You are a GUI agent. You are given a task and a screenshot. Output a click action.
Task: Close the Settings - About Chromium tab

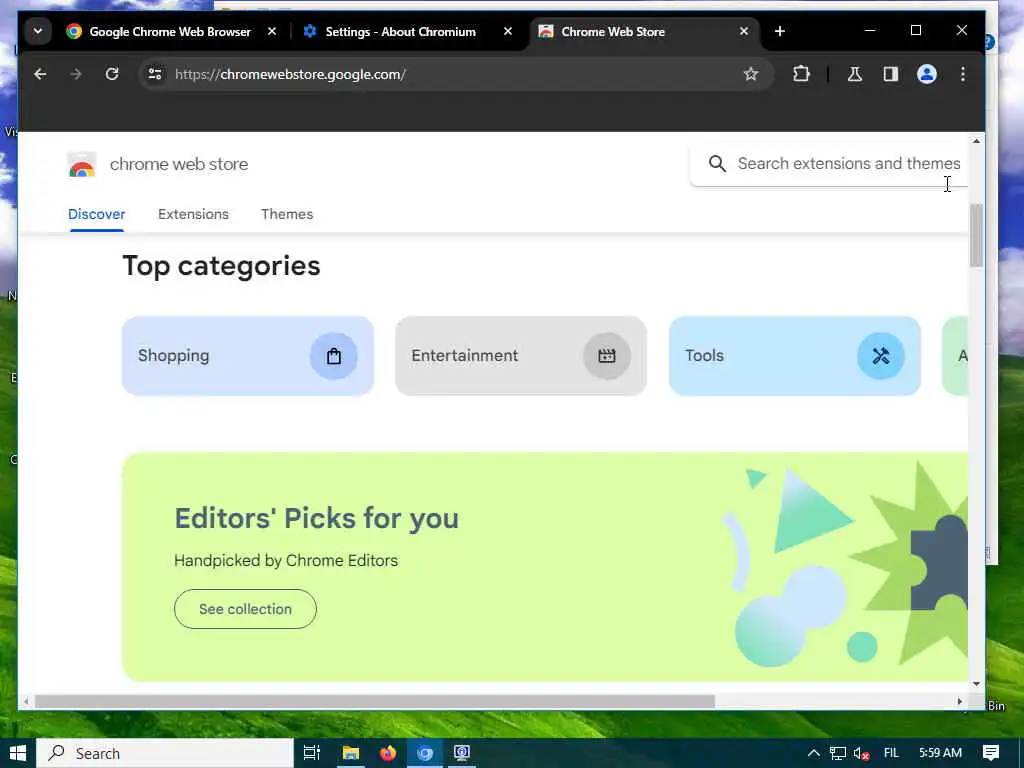pos(508,31)
